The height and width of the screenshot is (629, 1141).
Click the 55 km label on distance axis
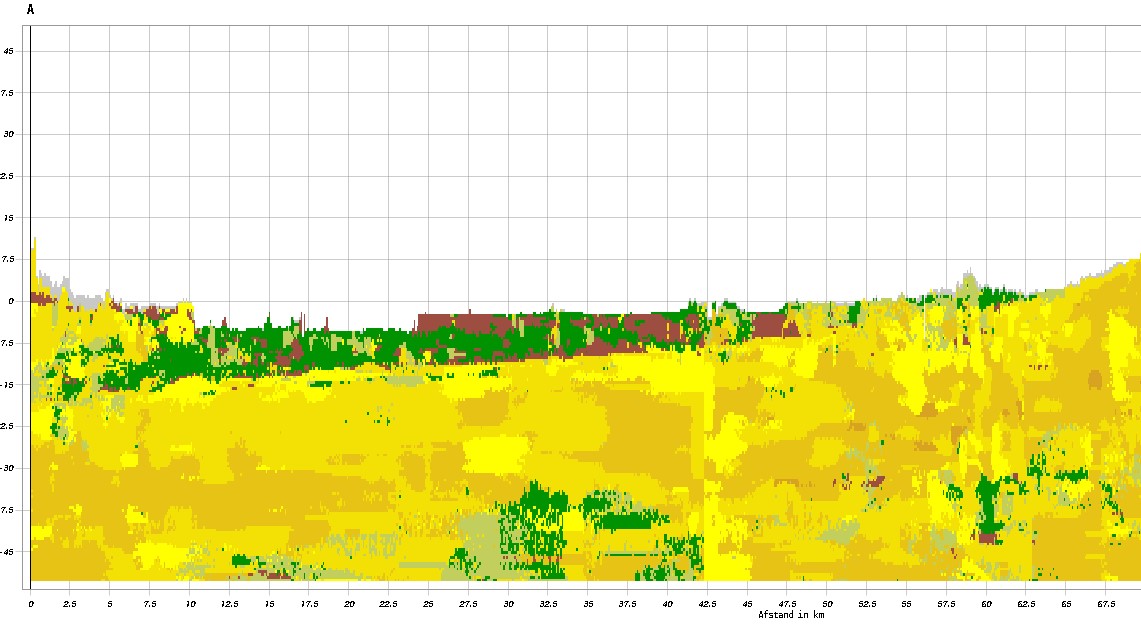coord(906,605)
